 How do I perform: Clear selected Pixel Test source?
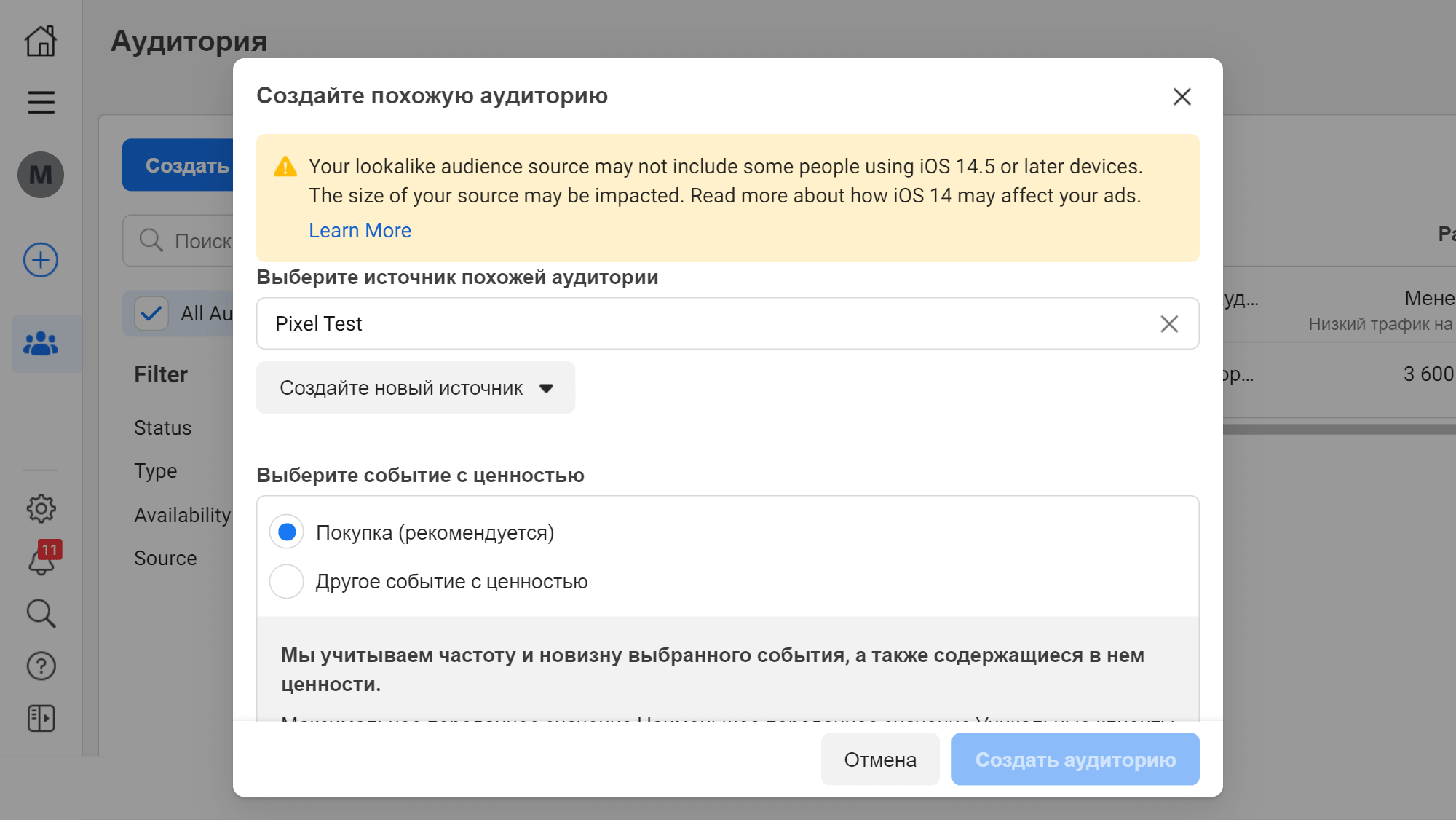click(1169, 323)
